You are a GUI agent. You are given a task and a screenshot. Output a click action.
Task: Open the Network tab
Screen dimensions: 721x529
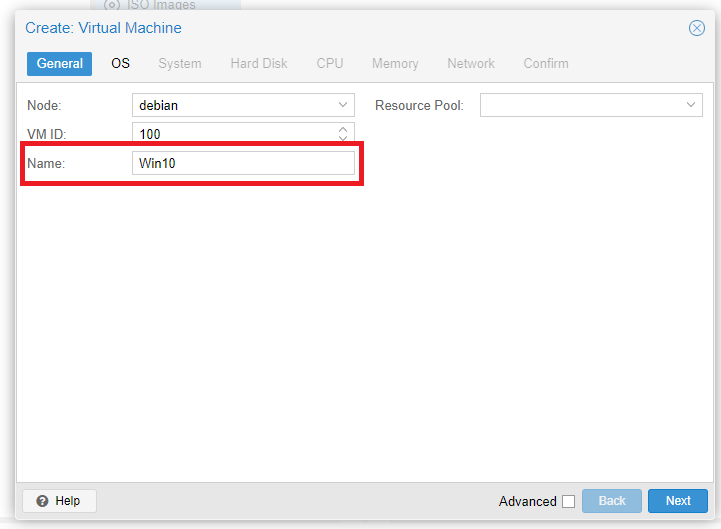471,63
